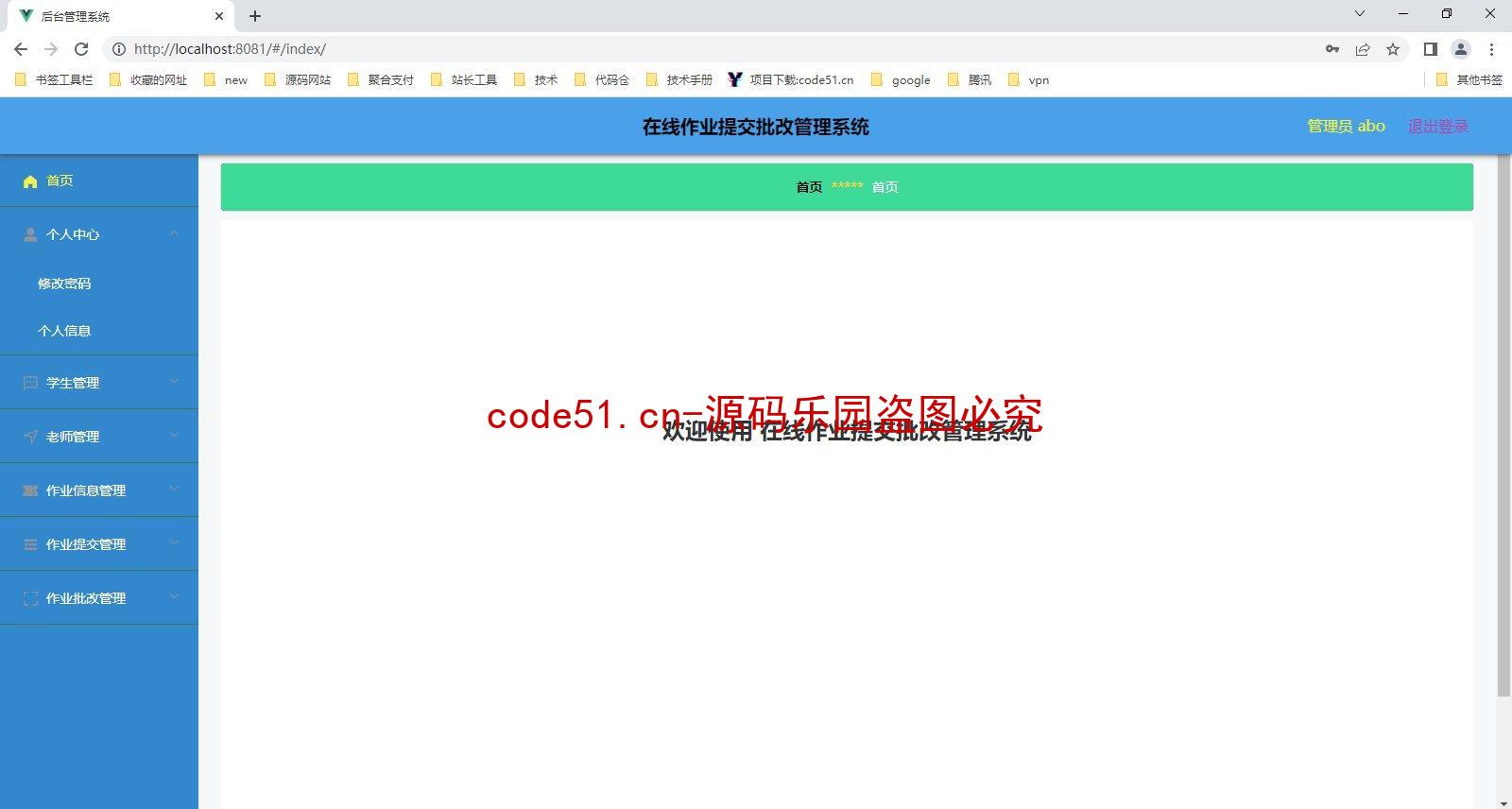Click the 欢迎使用 welcome message text

pos(847,431)
